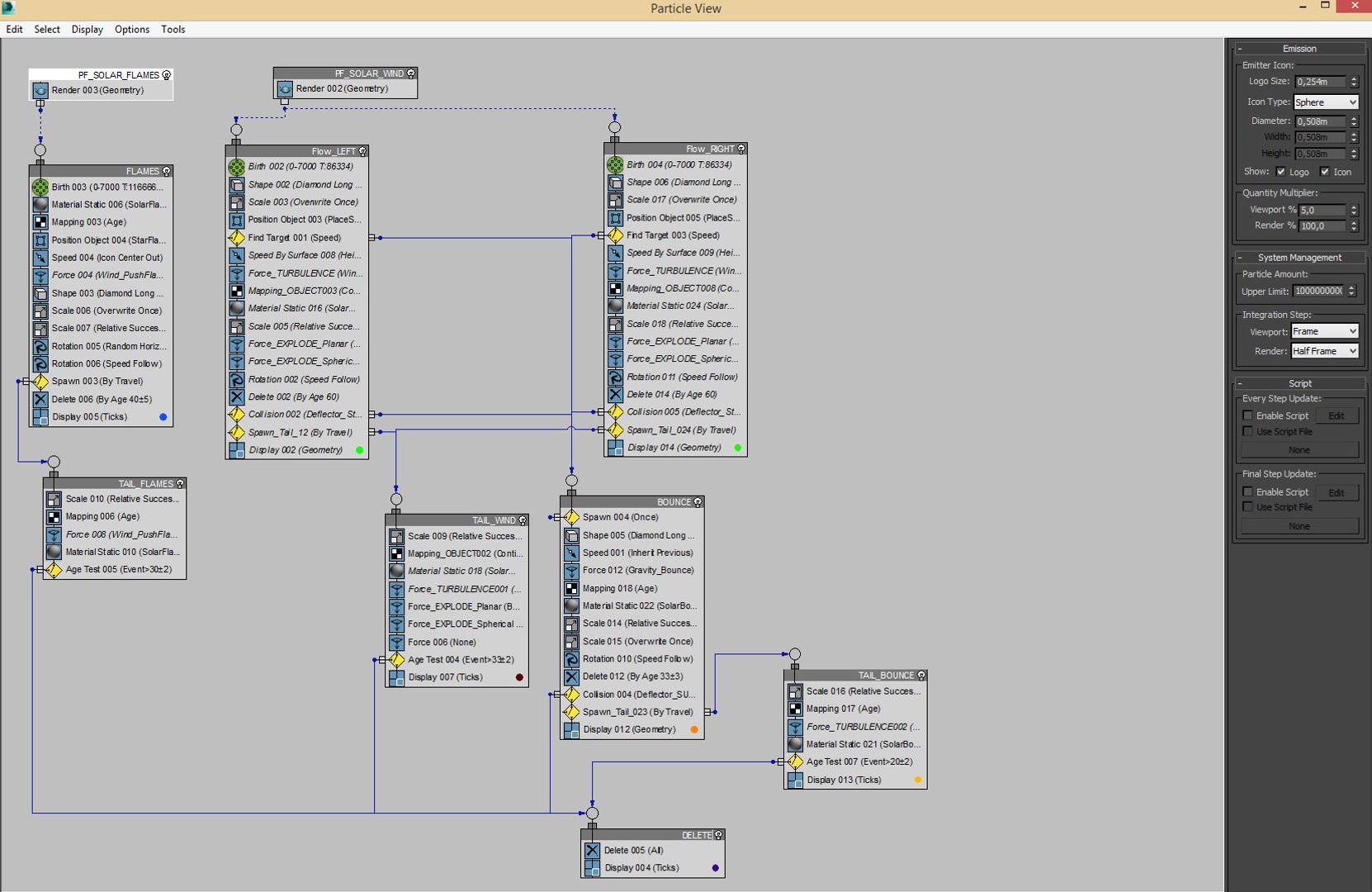Click the Birth 003 operator icon in FLAMES

40,187
